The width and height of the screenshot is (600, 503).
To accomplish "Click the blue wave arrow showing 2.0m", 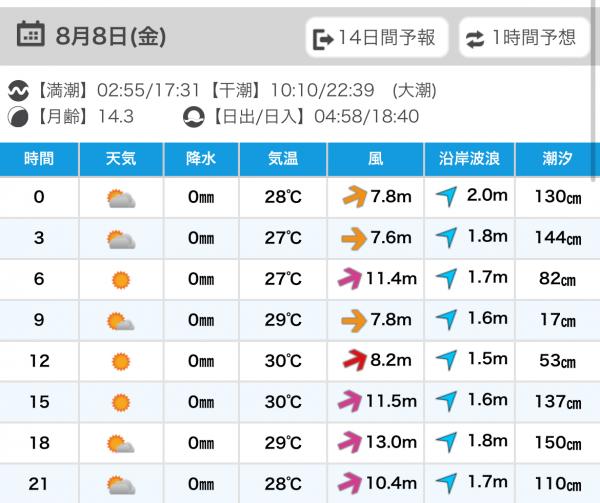I will [446, 197].
